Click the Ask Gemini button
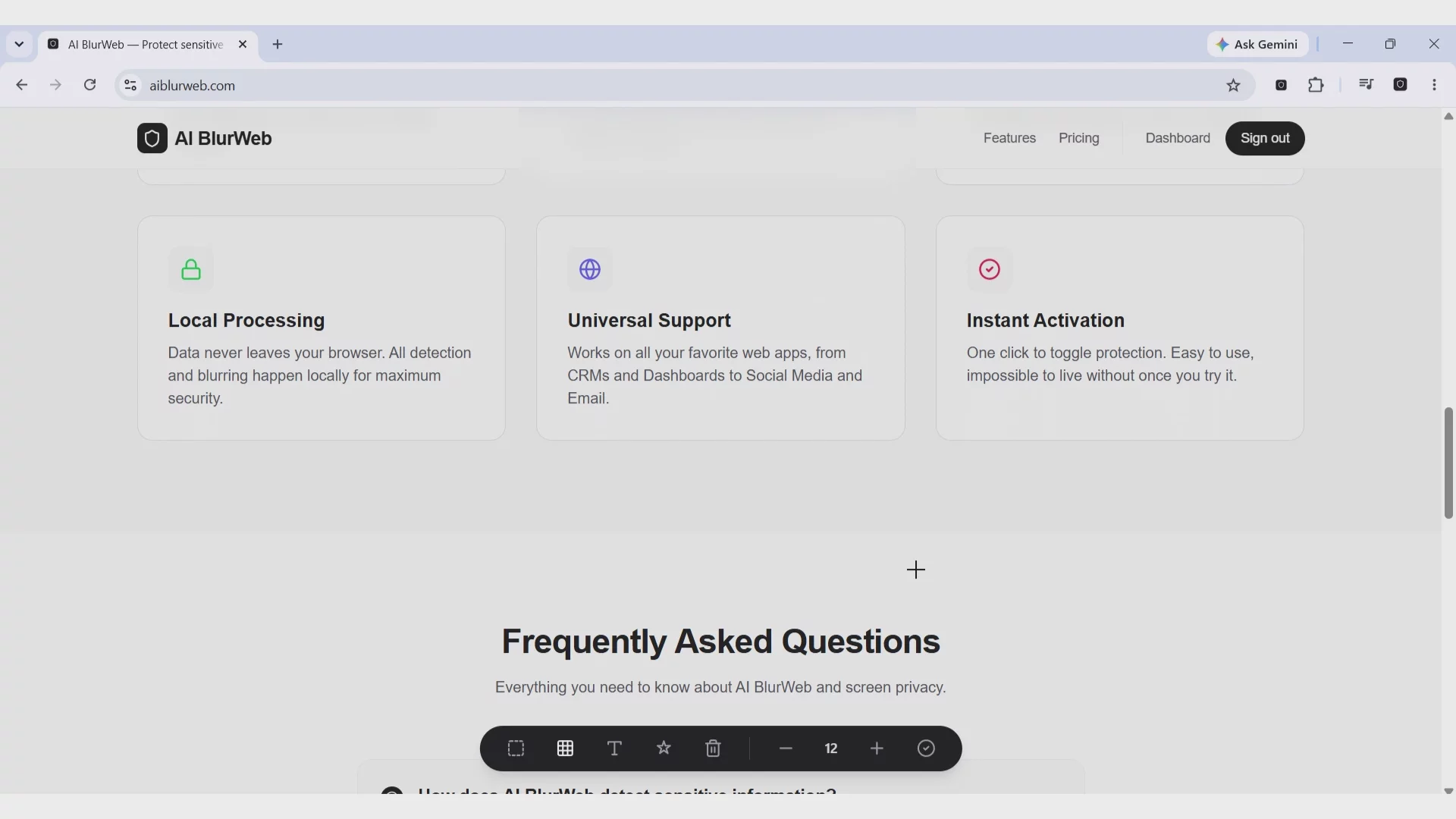Image resolution: width=1456 pixels, height=819 pixels. (x=1257, y=44)
